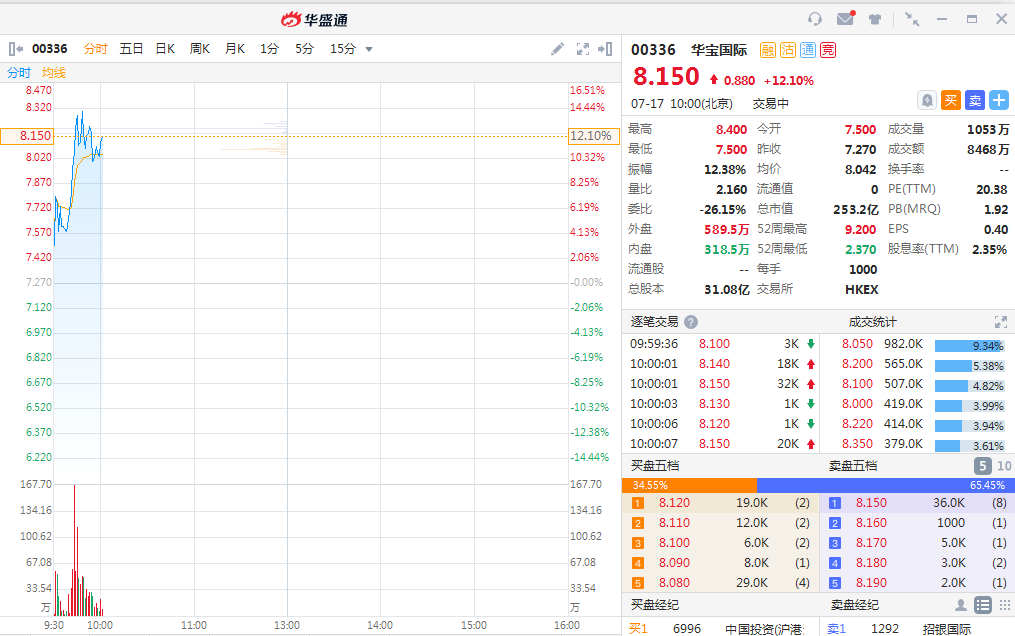The width and height of the screenshot is (1015, 636).
Task: Open the mail messages icon
Action: click(x=845, y=19)
